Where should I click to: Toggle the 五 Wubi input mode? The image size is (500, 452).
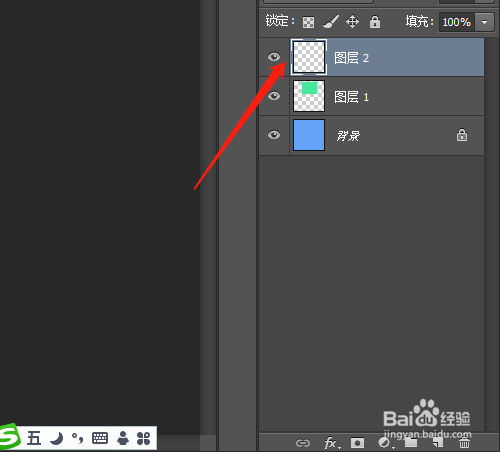[34, 438]
